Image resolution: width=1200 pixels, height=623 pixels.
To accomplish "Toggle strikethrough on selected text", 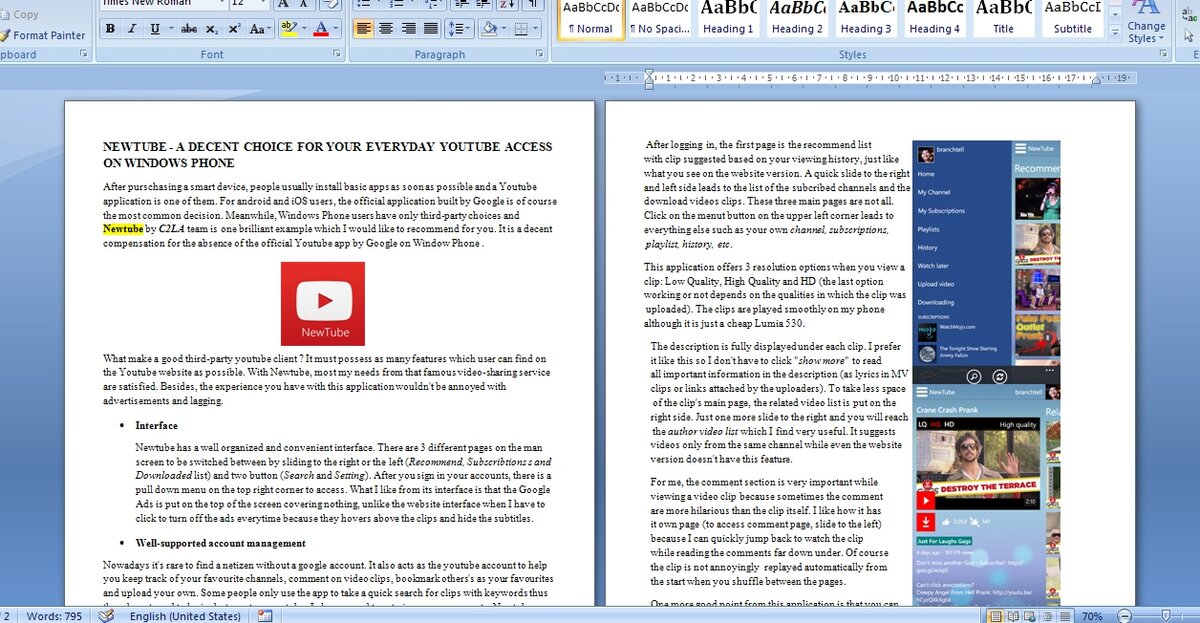I will (189, 29).
